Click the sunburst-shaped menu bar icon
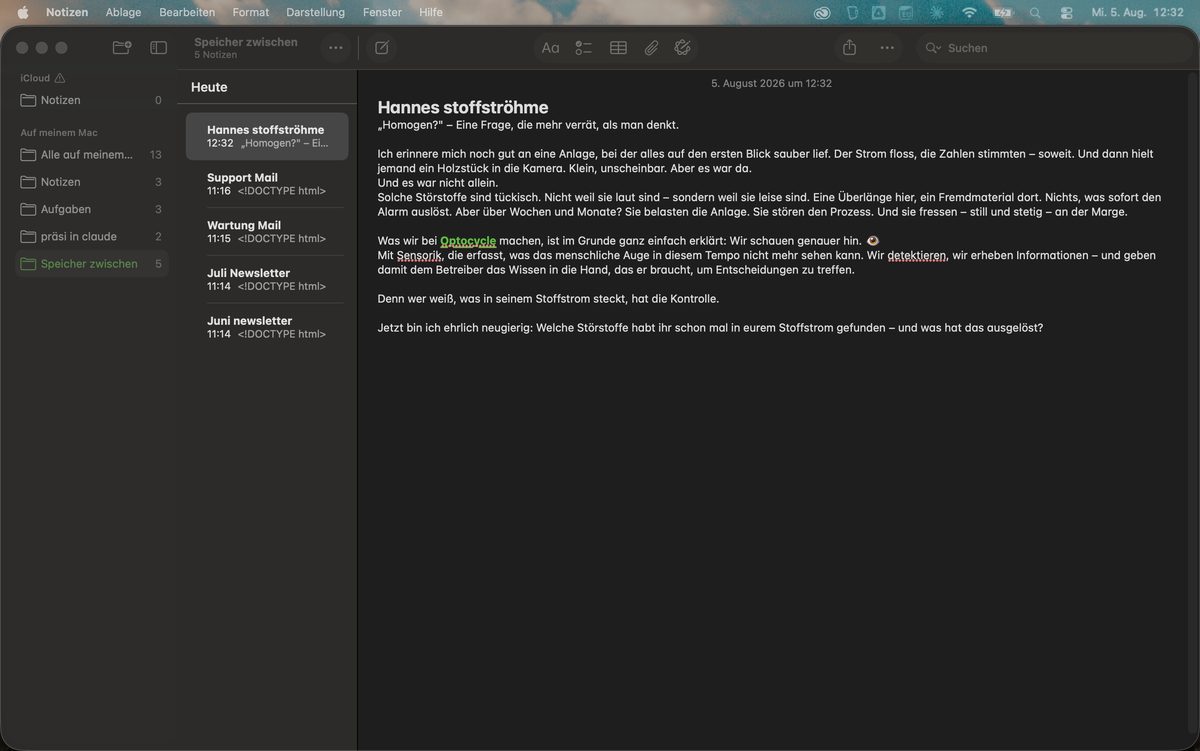The width and height of the screenshot is (1200, 751). tap(937, 12)
